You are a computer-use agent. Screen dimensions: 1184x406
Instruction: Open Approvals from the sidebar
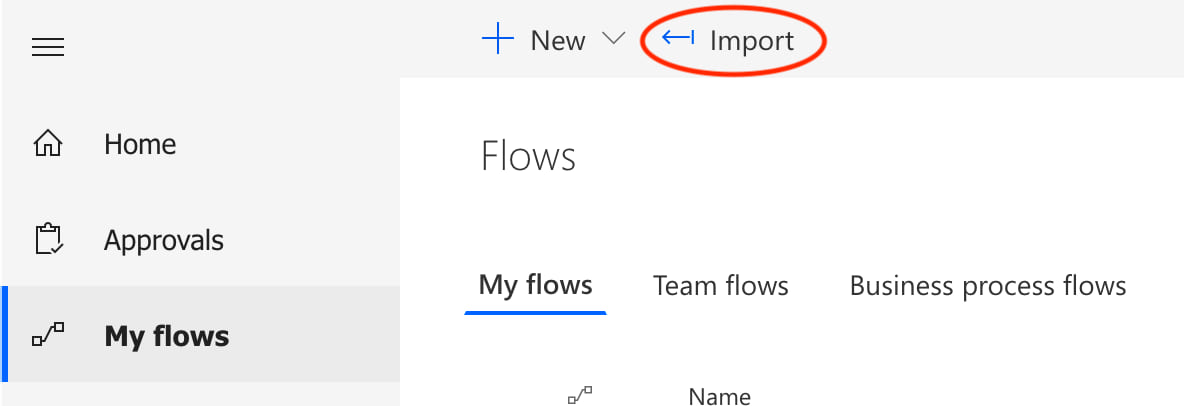click(x=164, y=240)
